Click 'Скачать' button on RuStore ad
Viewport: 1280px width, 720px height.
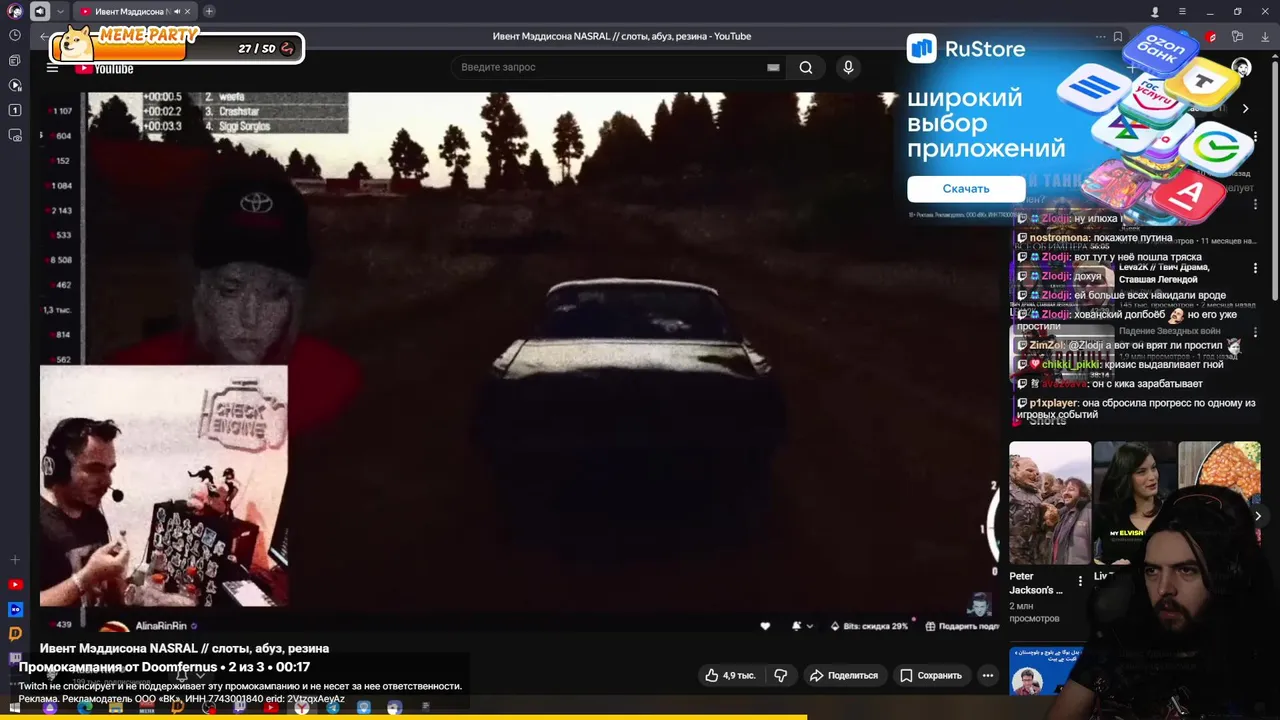[966, 188]
